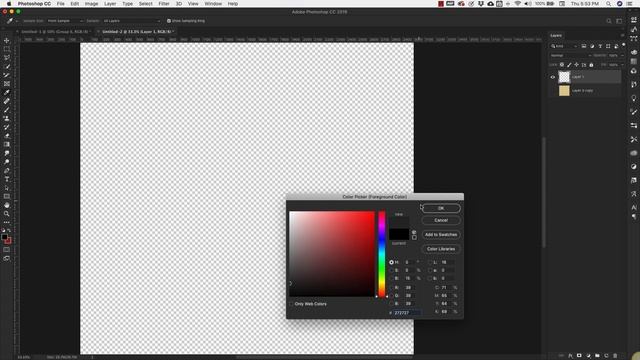Click the hue spectrum slider
This screenshot has width=640, height=360.
tap(381, 254)
